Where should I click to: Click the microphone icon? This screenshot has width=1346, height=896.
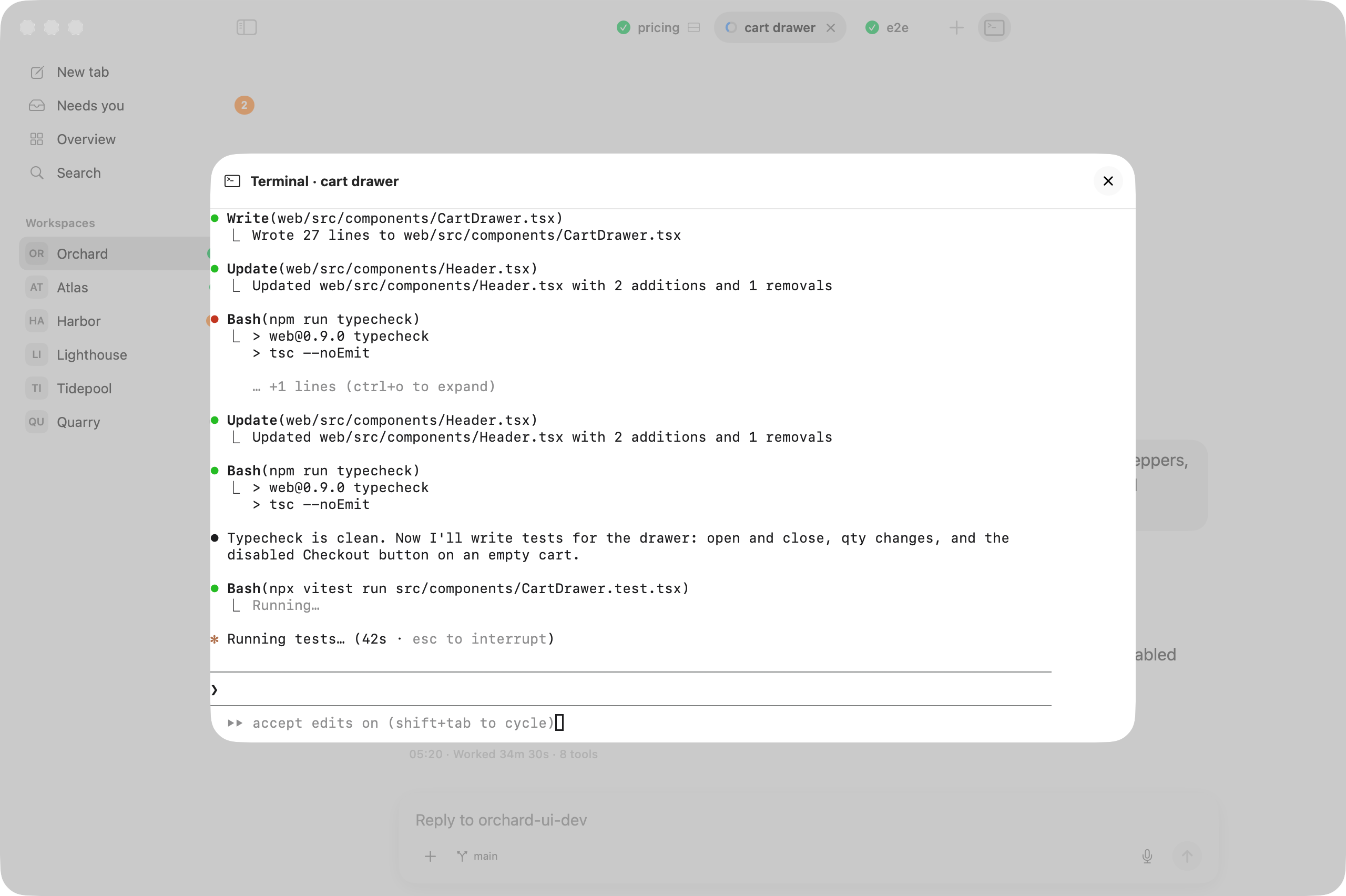pyautogui.click(x=1147, y=856)
